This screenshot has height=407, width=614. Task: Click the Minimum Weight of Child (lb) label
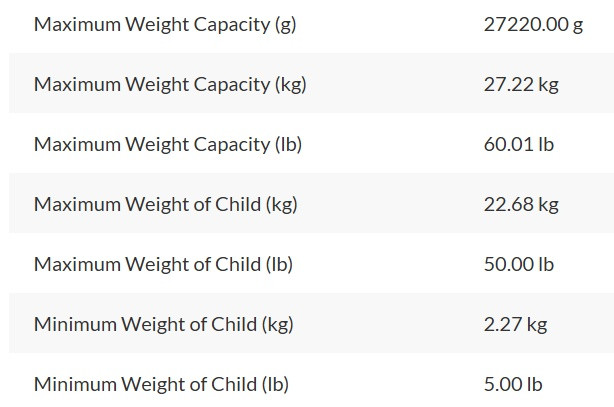[x=161, y=384]
